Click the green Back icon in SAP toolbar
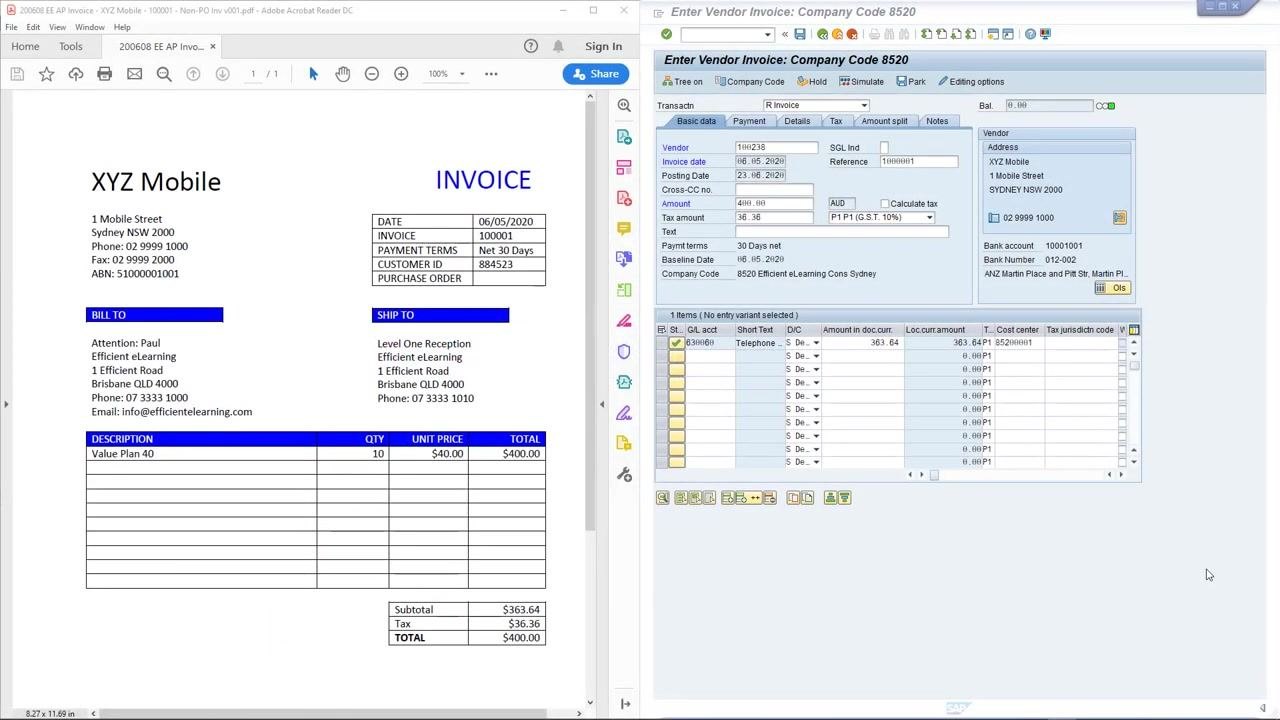 pos(822,34)
